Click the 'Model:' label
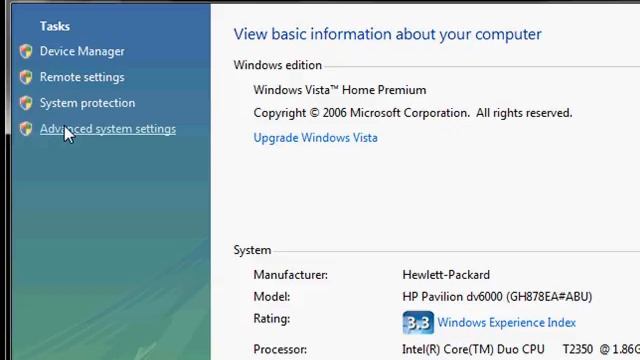Image resolution: width=640 pixels, height=360 pixels. tap(272, 297)
